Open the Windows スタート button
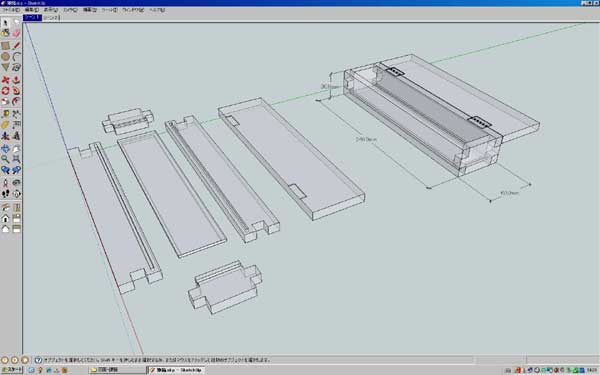600x375 pixels. point(12,370)
